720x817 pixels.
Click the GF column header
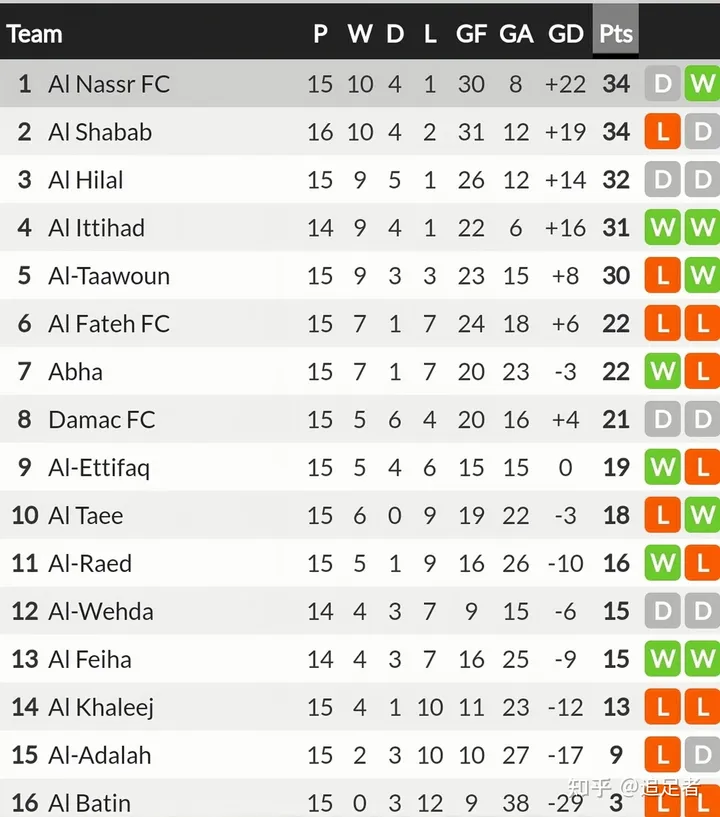click(471, 34)
